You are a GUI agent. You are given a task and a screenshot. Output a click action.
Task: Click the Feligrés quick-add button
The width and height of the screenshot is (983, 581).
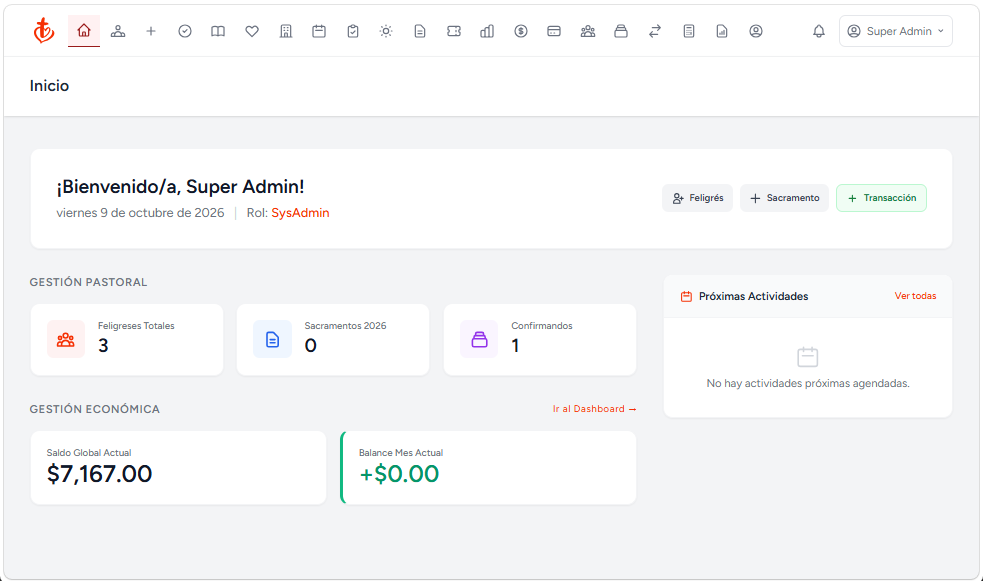tap(698, 198)
